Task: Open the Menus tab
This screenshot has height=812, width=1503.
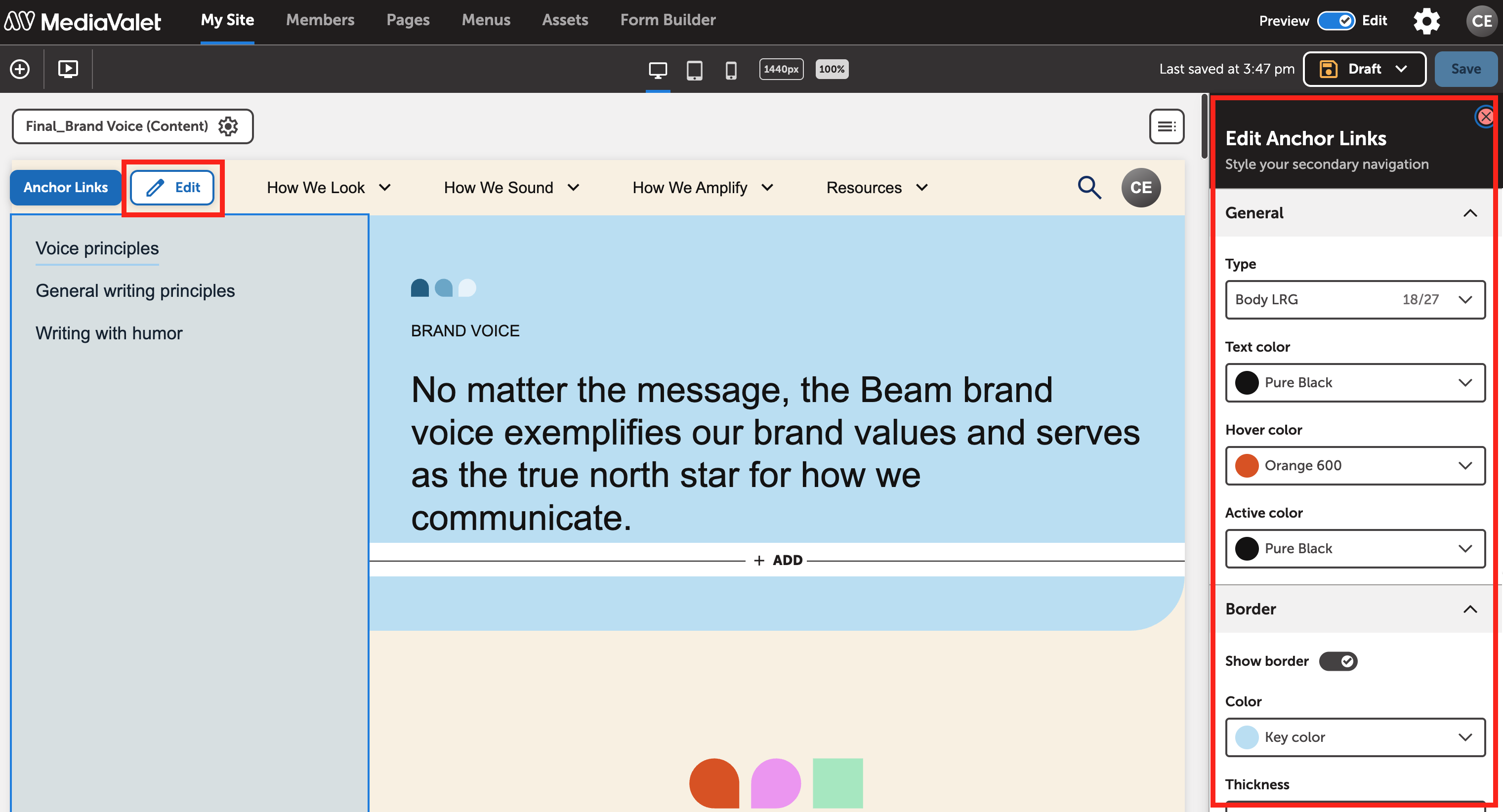Action: pyautogui.click(x=486, y=20)
